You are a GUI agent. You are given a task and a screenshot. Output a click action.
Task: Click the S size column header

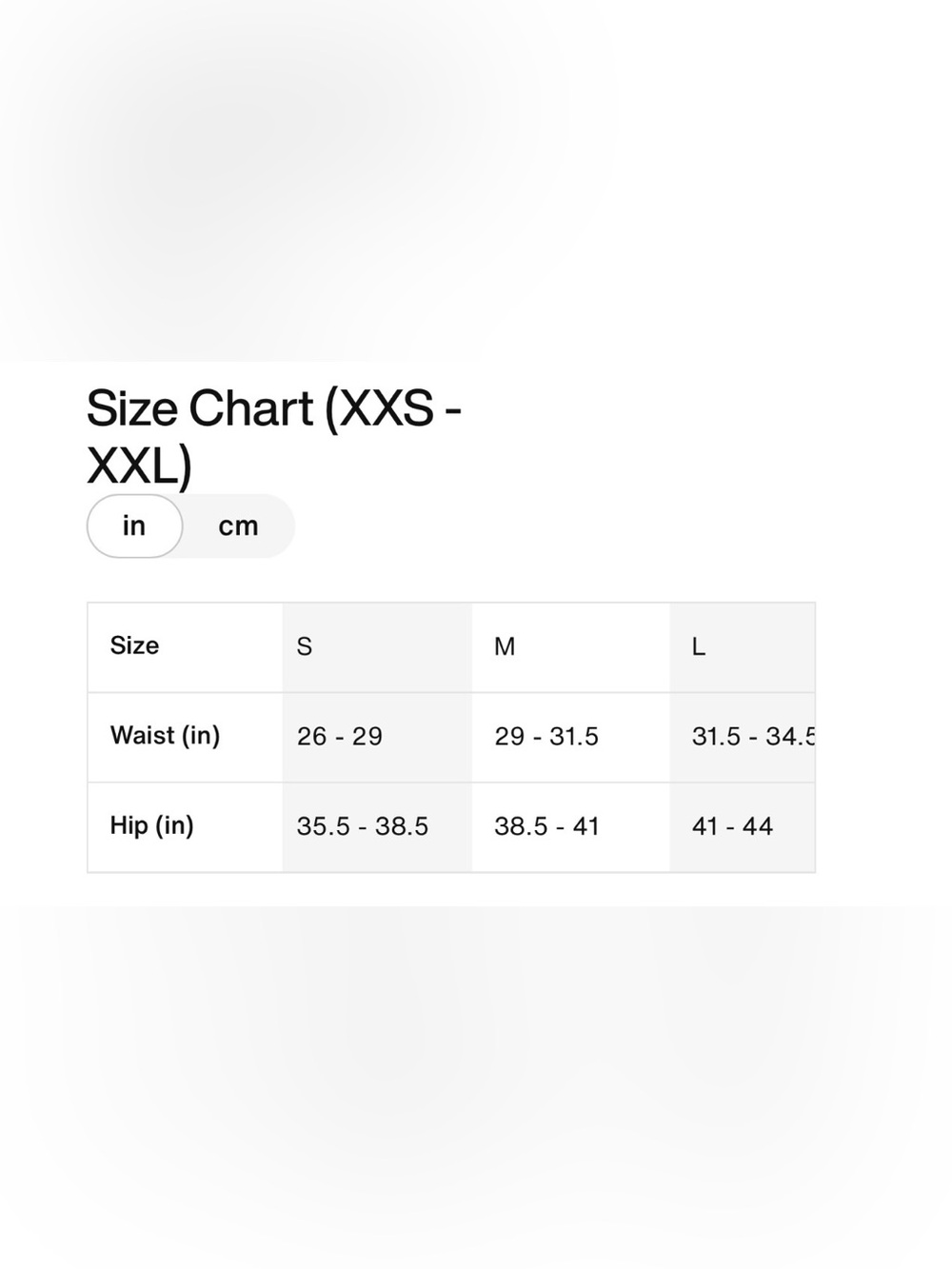tap(377, 646)
